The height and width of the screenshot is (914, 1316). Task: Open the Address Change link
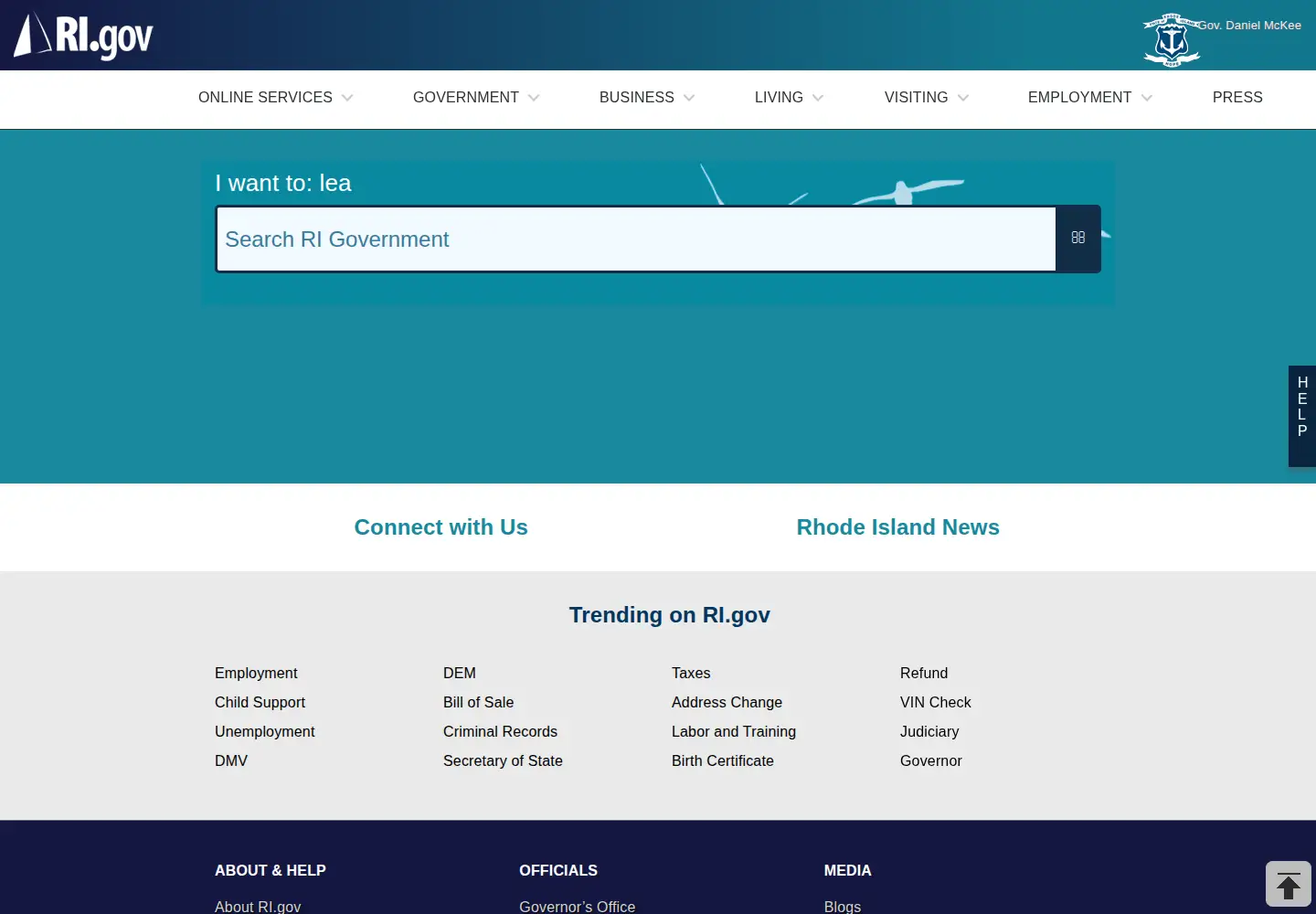tap(727, 702)
